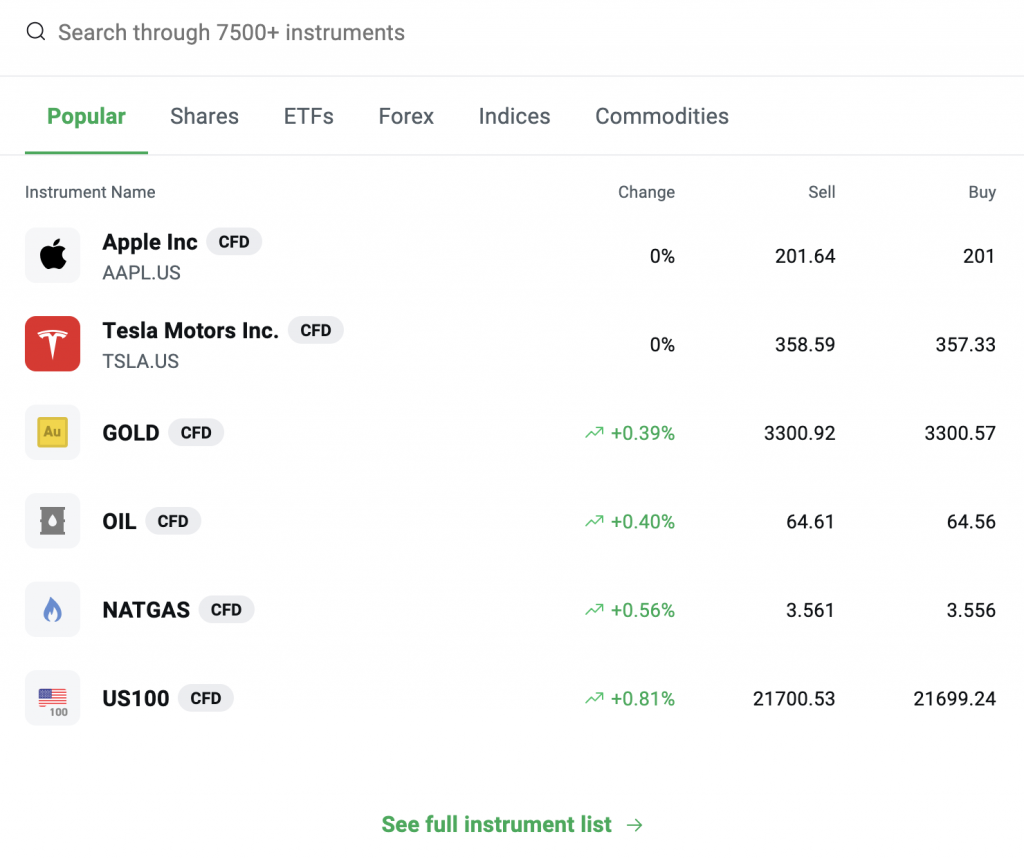Open the Shares tab

(x=204, y=116)
